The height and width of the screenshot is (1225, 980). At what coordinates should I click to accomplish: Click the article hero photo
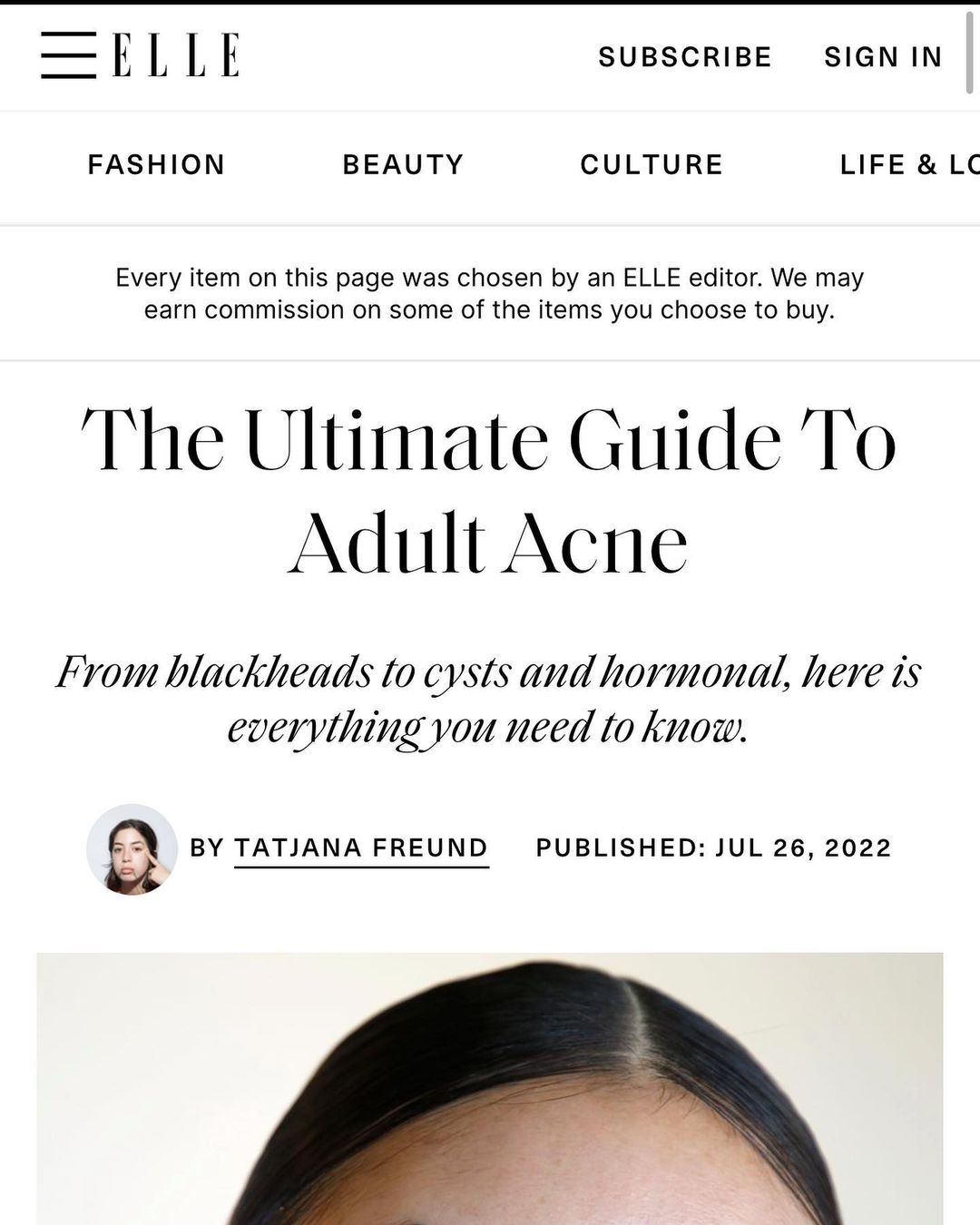[490, 1089]
